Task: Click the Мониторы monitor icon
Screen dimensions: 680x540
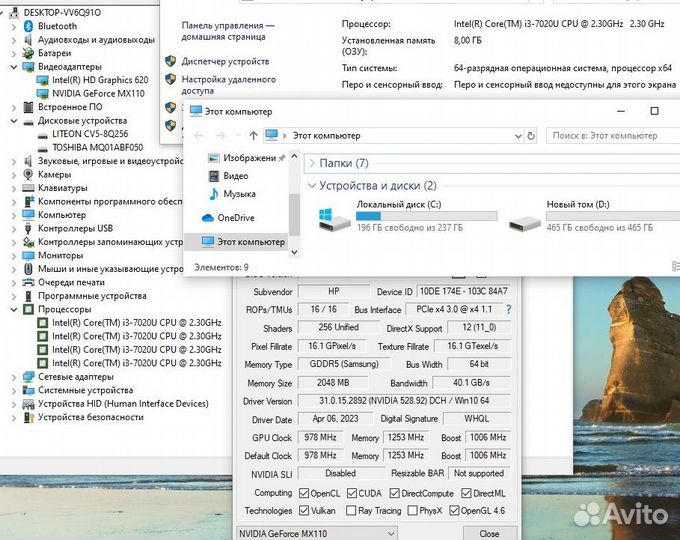Action: (29, 255)
